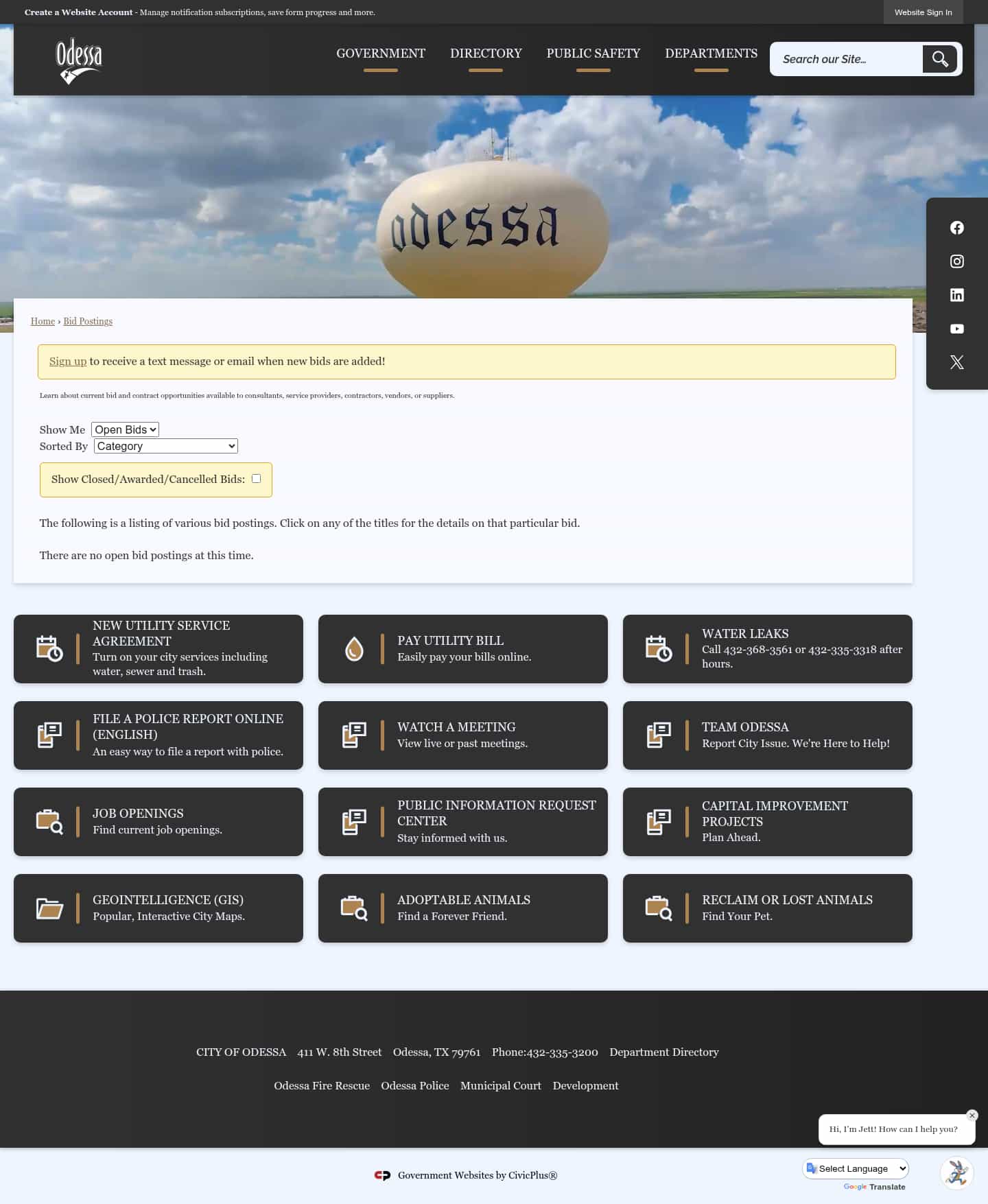988x1204 pixels.
Task: Click the New Utility Service Agreement calendar icon
Action: (49, 648)
